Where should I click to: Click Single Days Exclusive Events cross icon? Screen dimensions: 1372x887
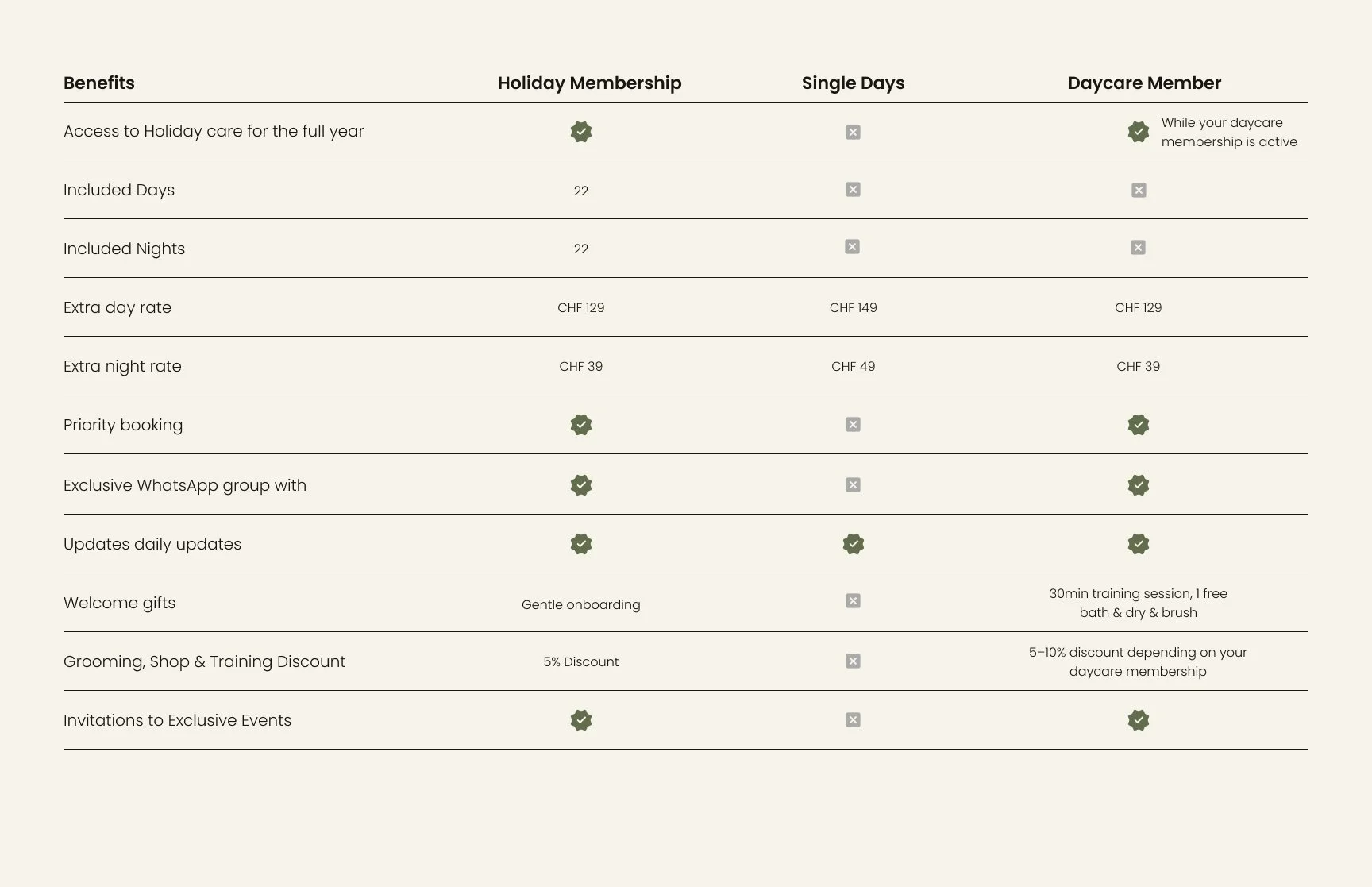click(x=853, y=719)
